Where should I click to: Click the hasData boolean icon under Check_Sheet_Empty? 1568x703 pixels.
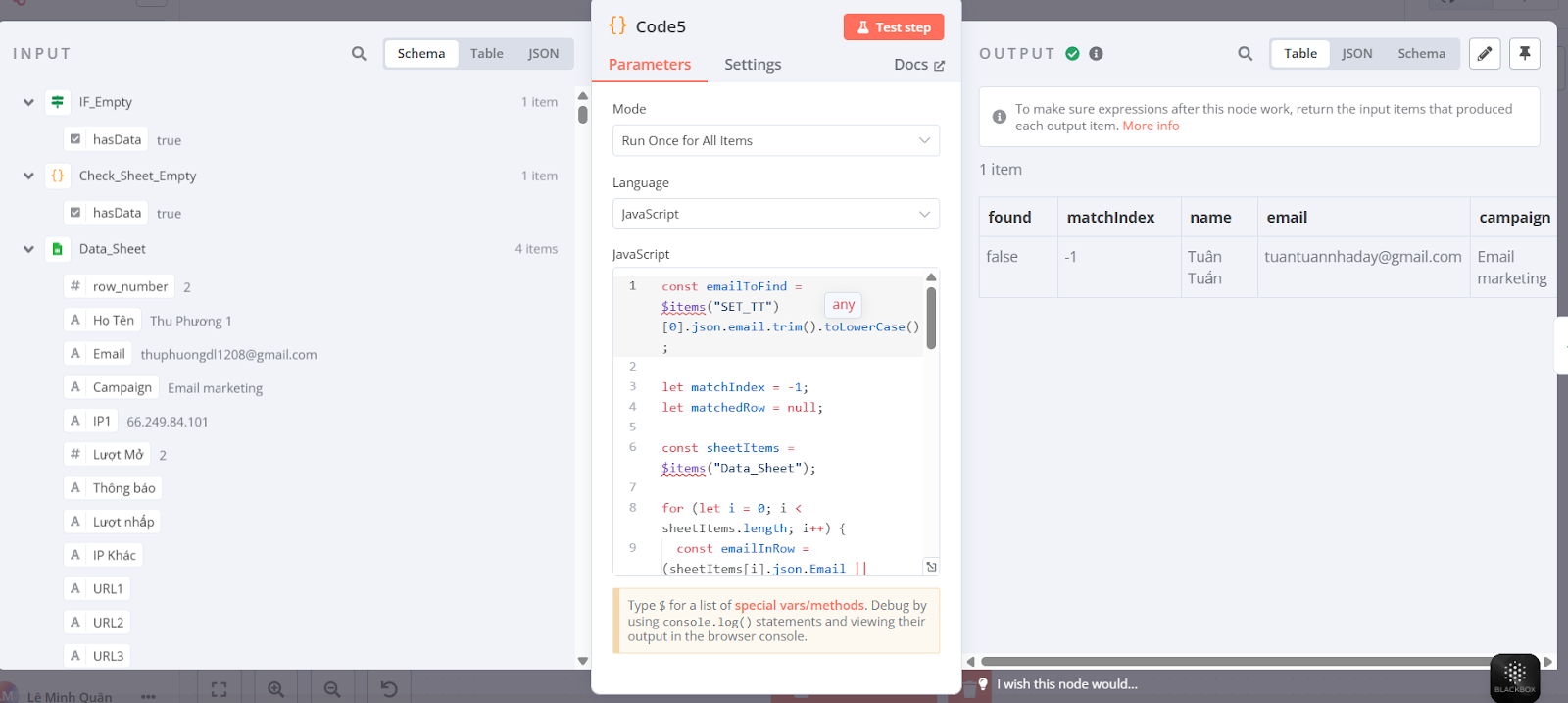coord(75,212)
